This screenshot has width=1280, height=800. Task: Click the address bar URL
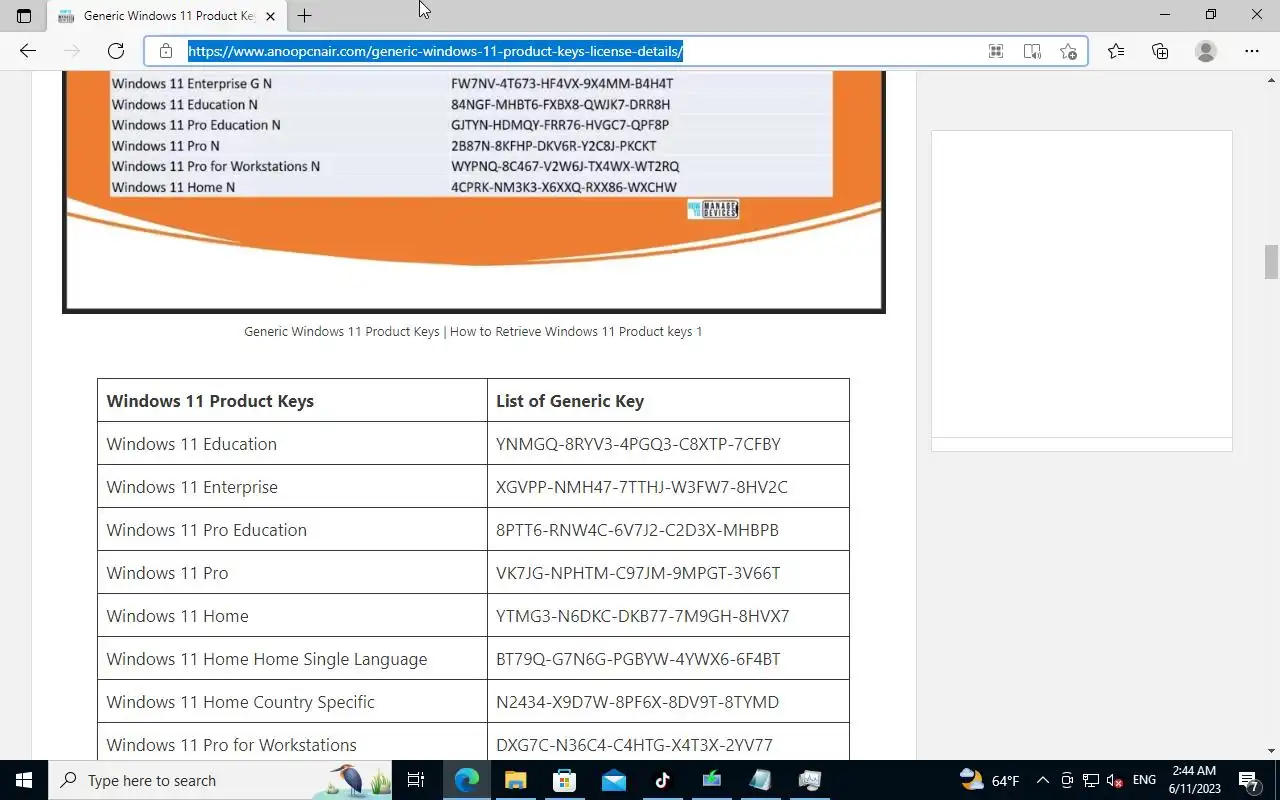point(436,51)
